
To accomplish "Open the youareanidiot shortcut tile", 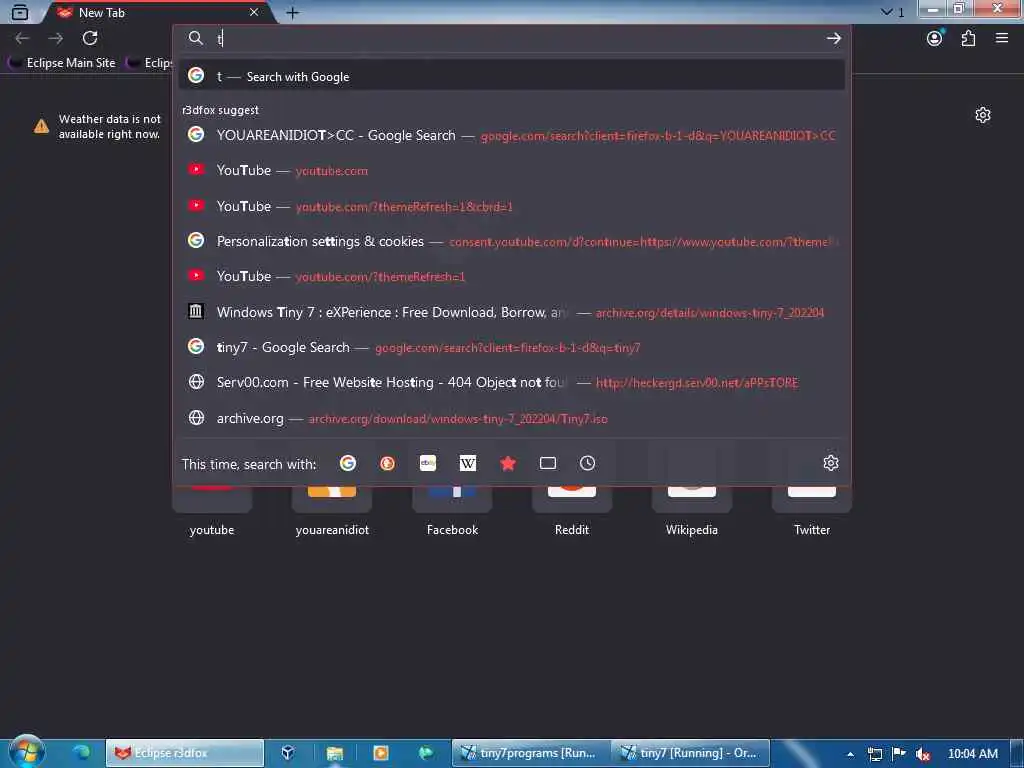I will [x=332, y=511].
